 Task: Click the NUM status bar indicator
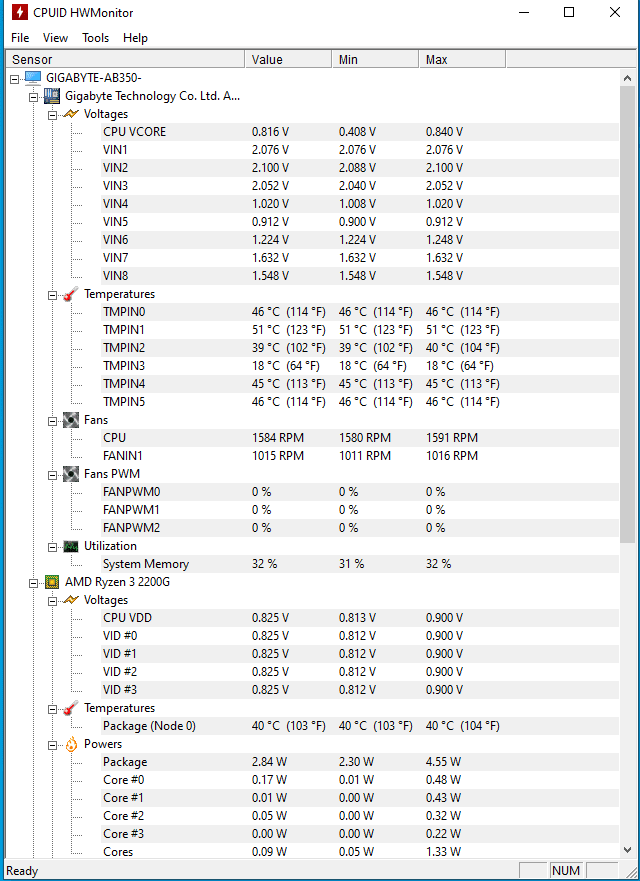point(566,871)
